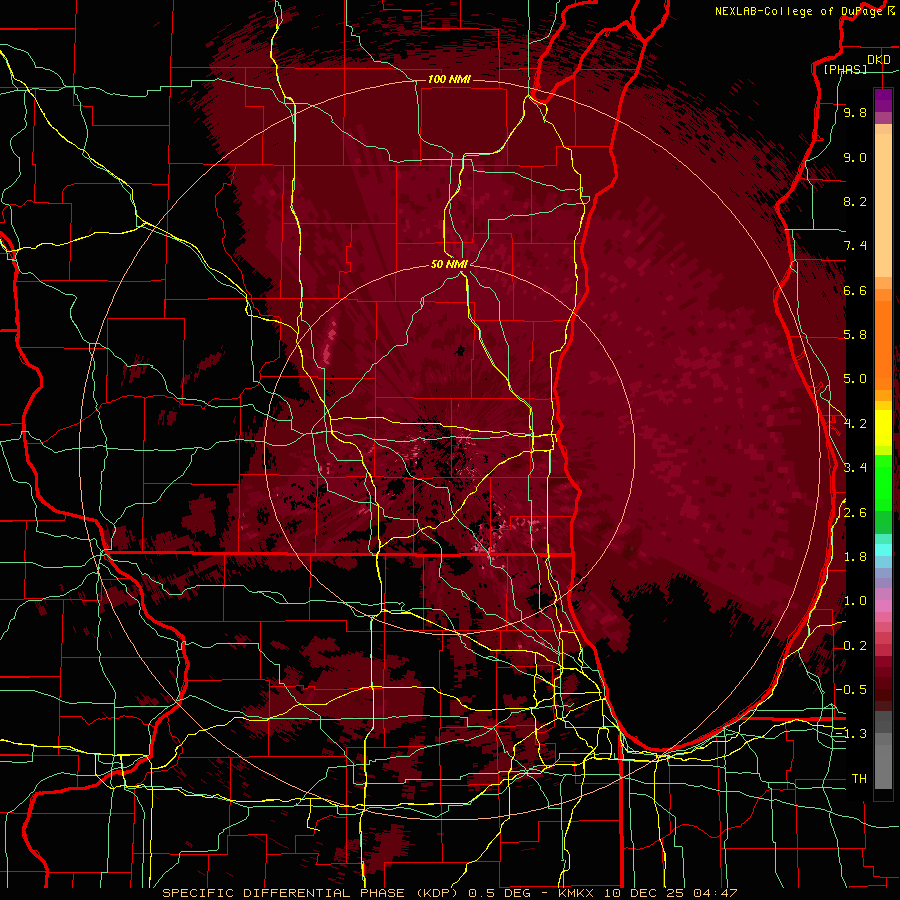Click the DKD label above the color scale
The width and height of the screenshot is (900, 900).
pos(879,60)
